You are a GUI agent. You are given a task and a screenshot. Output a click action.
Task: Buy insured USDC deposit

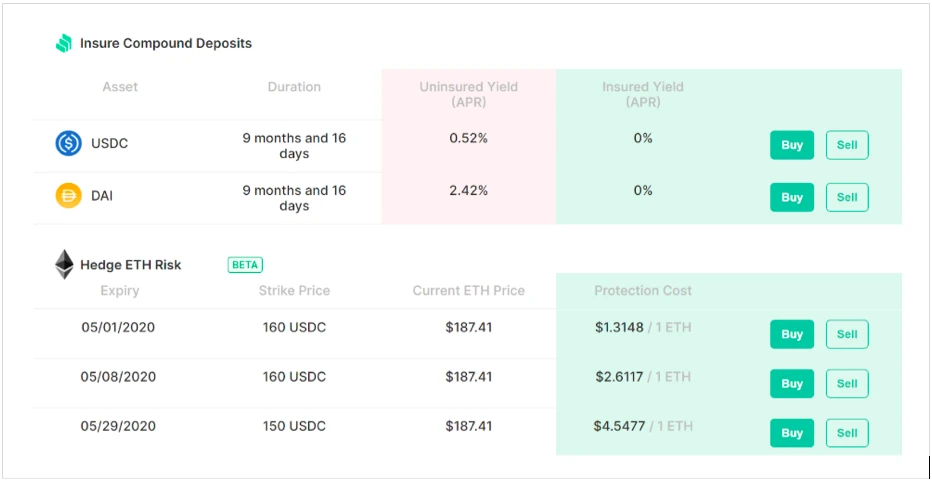(x=792, y=145)
